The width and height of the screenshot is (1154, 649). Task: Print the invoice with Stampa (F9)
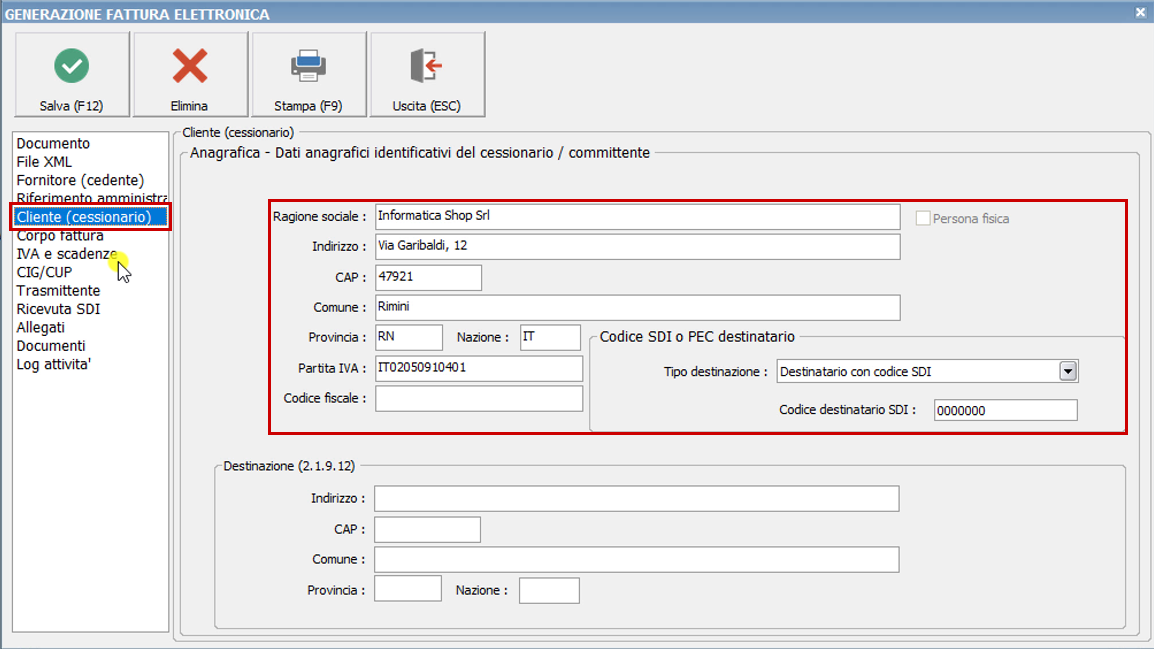coord(308,73)
